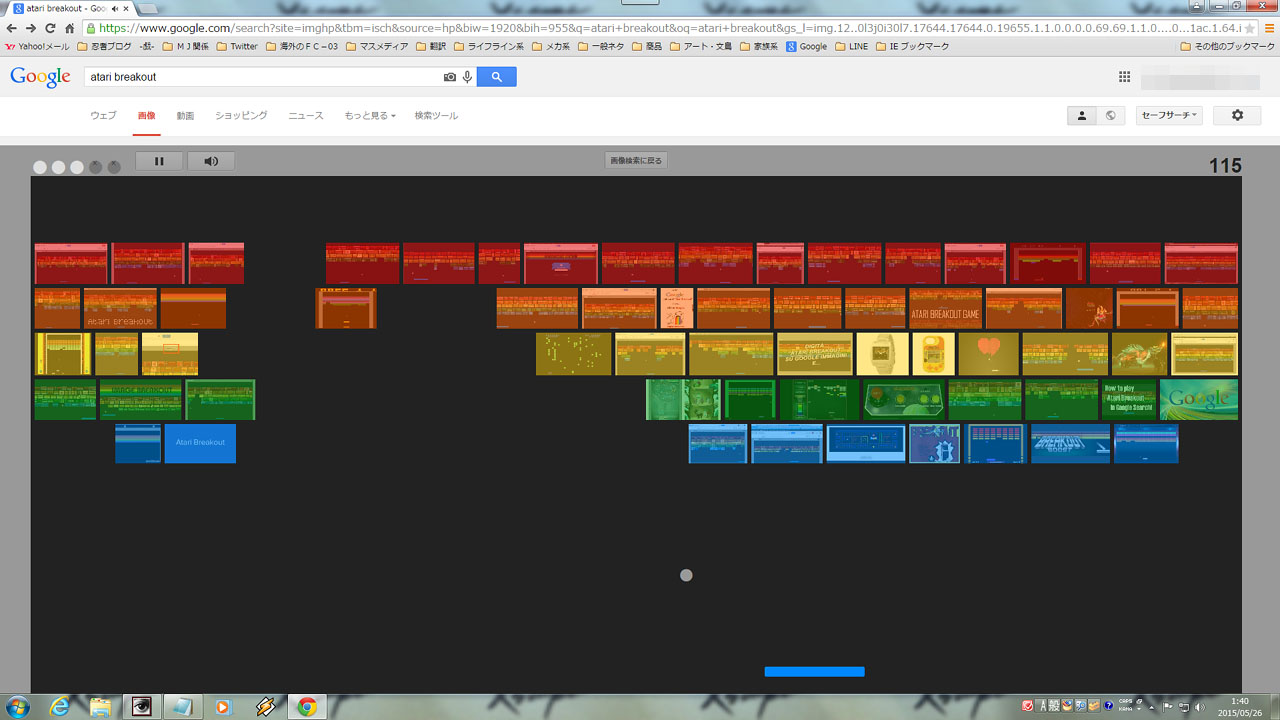Open the ＭＪ関係 bookmark folder

pos(188,46)
